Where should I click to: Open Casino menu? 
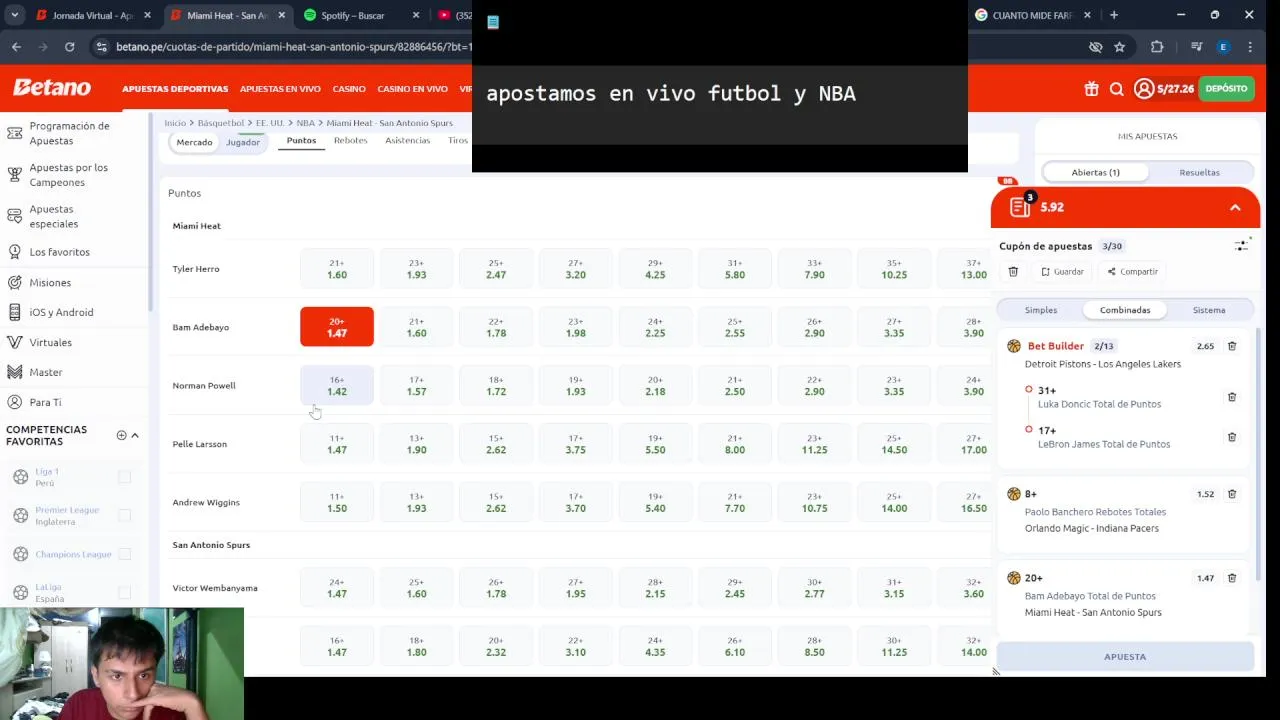click(x=349, y=89)
